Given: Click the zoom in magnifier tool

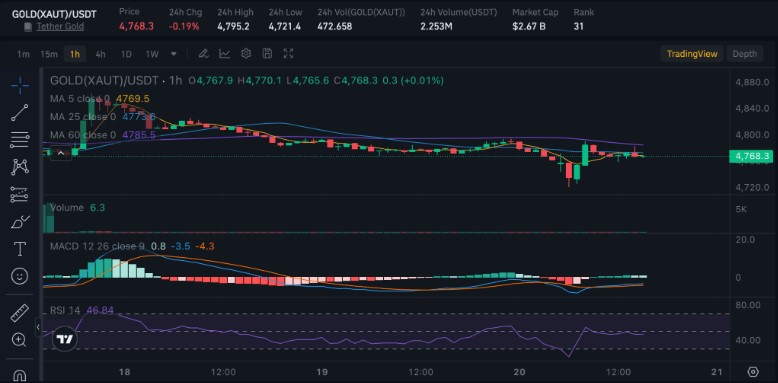Looking at the screenshot, I should pyautogui.click(x=20, y=340).
